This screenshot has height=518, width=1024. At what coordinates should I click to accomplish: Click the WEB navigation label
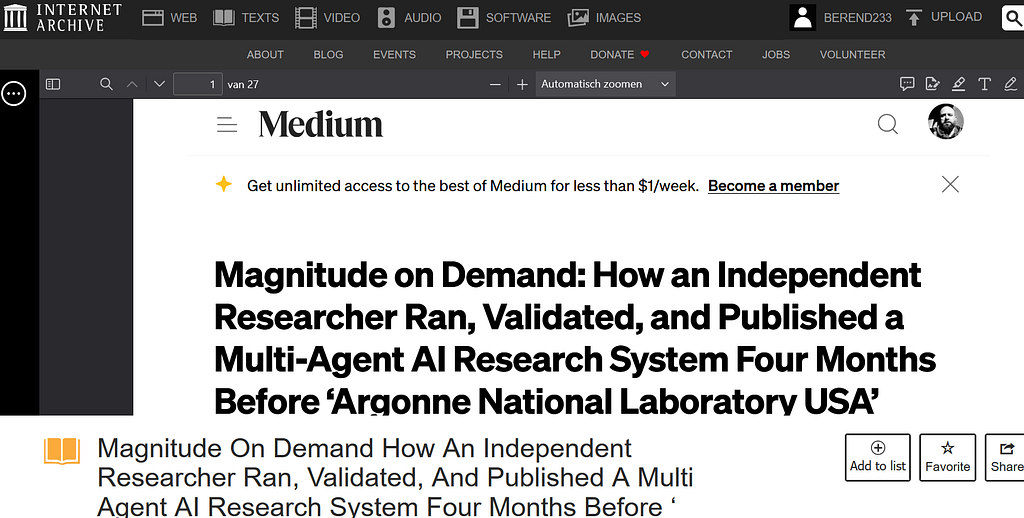184,18
